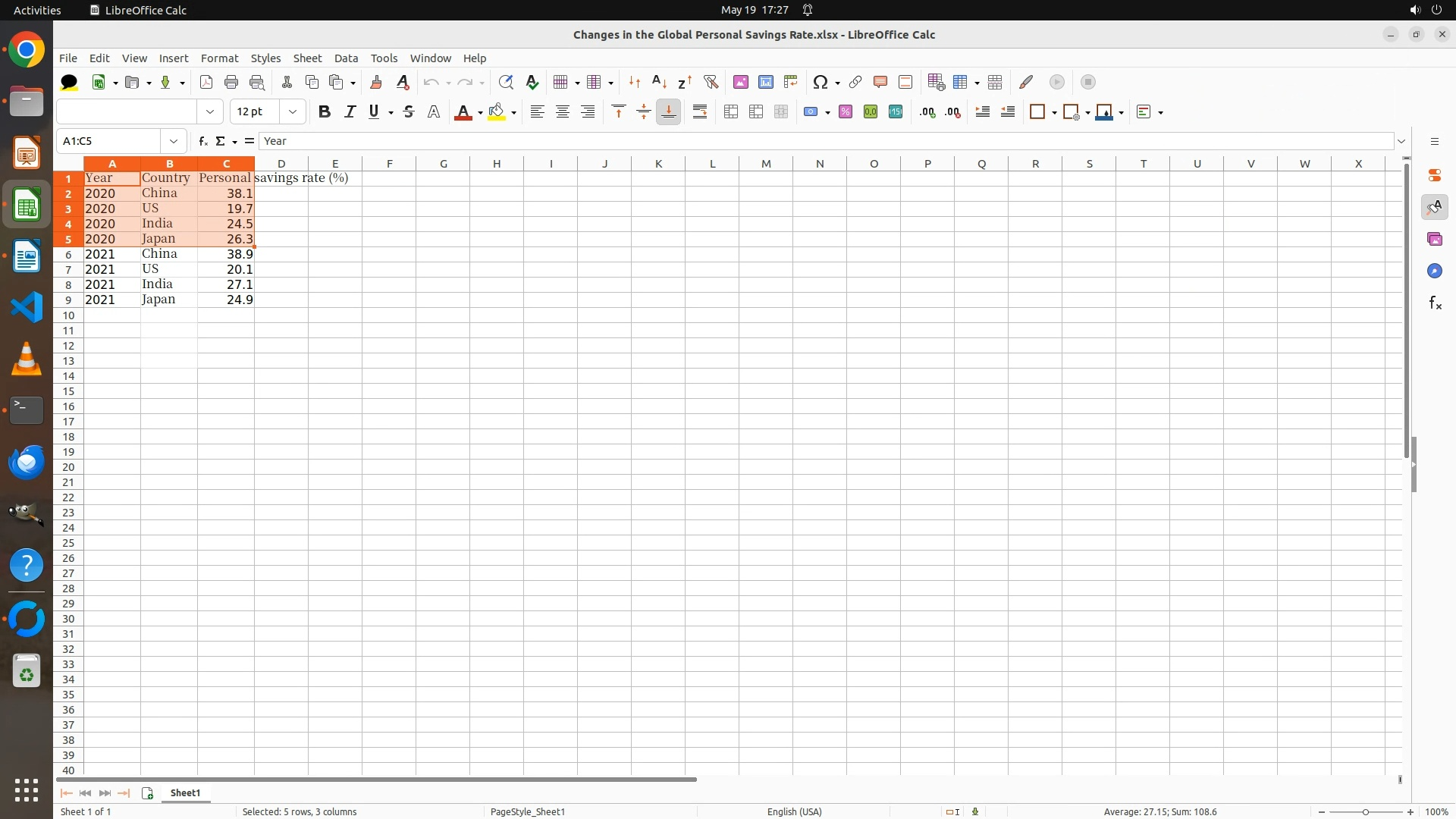The image size is (1456, 819).
Task: Click the Insert Hyperlink icon
Action: (x=855, y=82)
